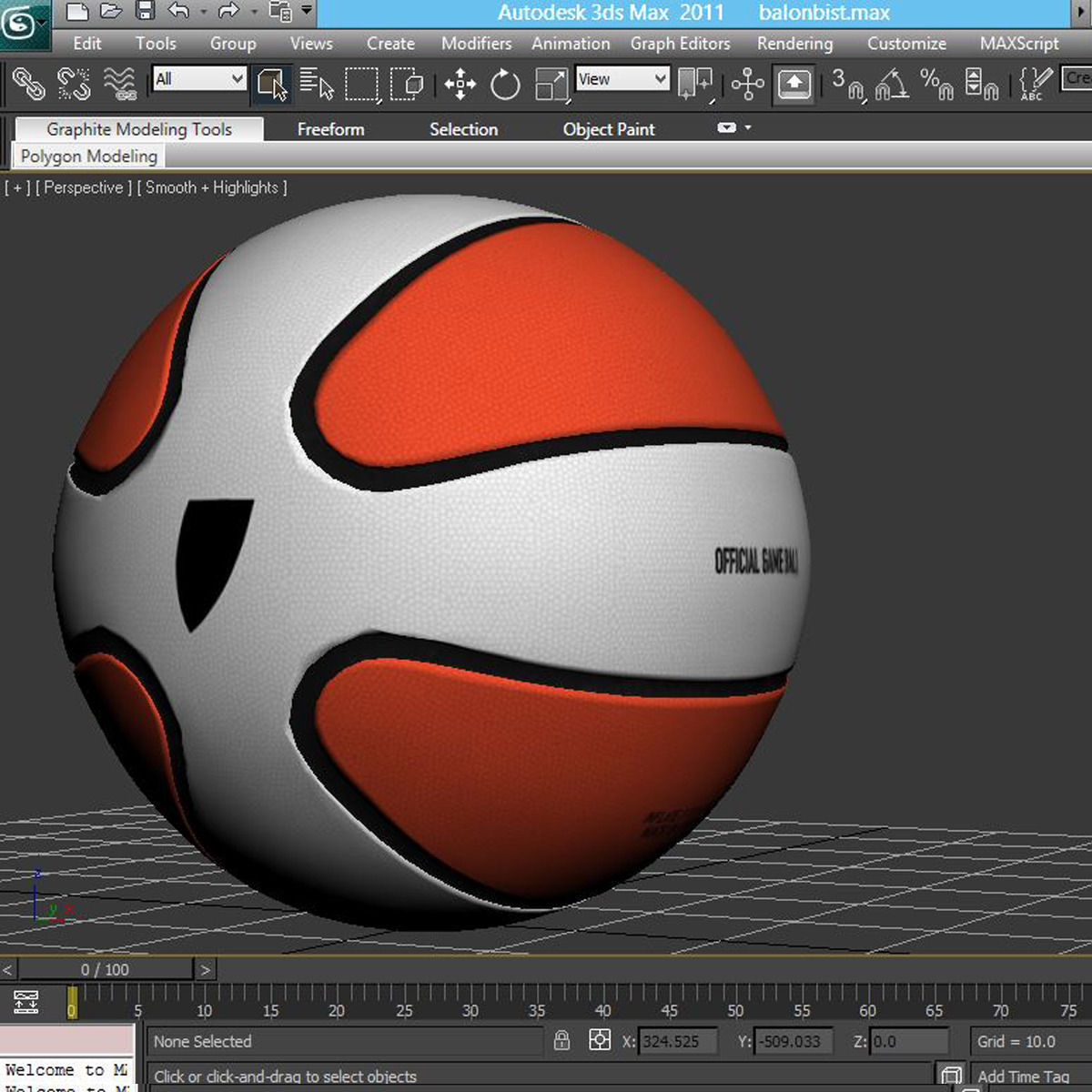Toggle the Window/Crossing selection mode
The width and height of the screenshot is (1092, 1092).
407,85
